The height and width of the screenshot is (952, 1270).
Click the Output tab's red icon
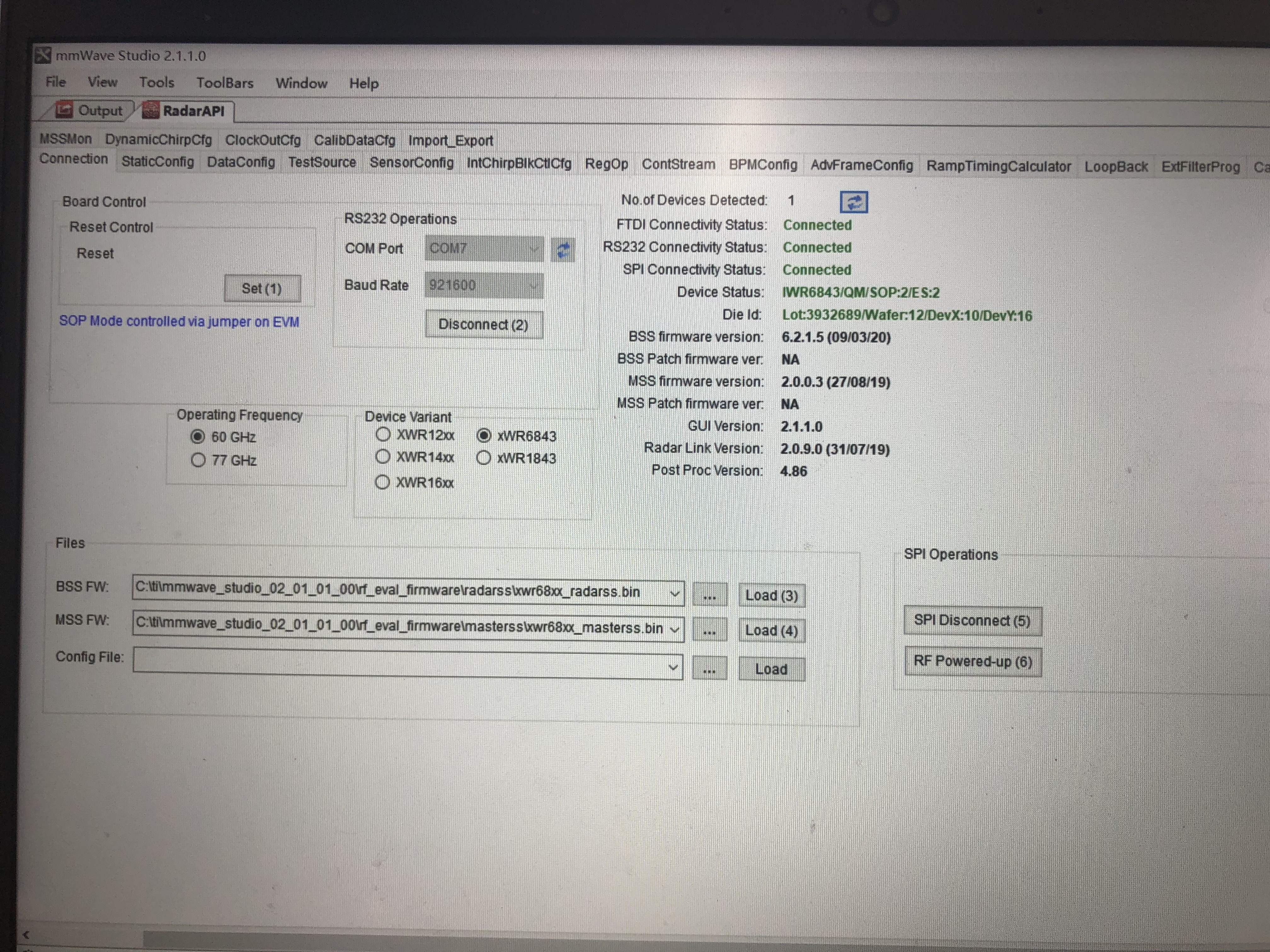[64, 110]
